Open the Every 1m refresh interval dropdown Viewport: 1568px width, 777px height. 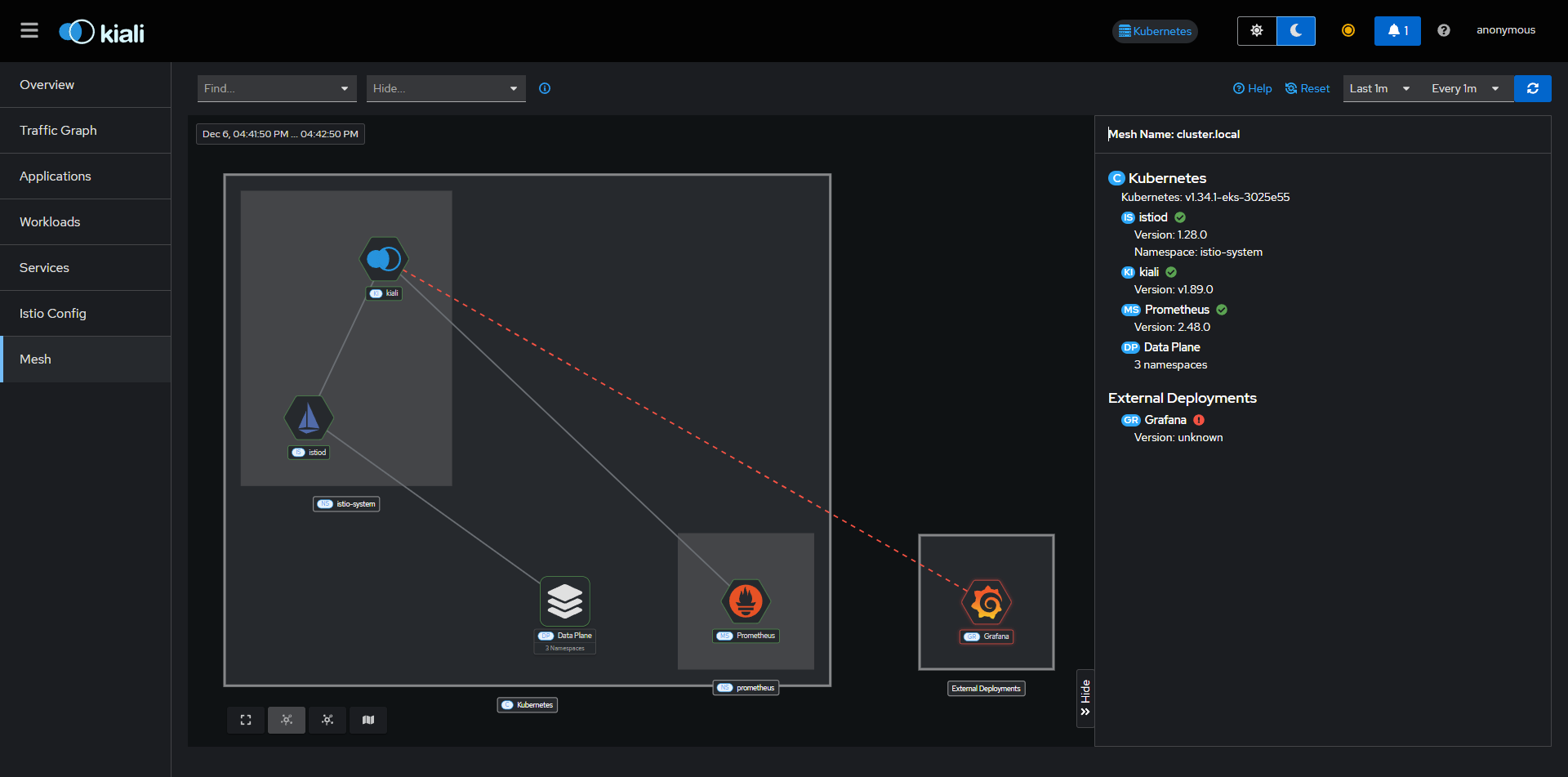tap(1464, 88)
